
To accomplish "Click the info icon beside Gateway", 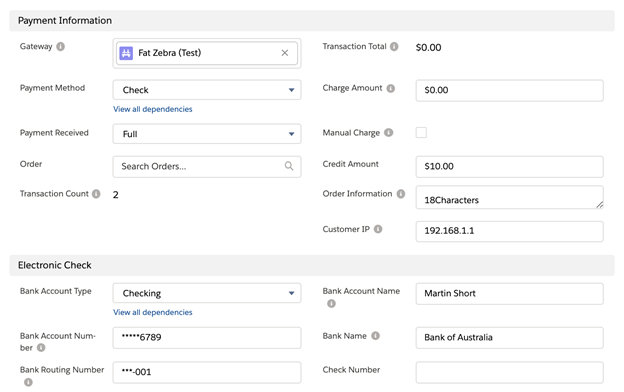I will [60, 47].
